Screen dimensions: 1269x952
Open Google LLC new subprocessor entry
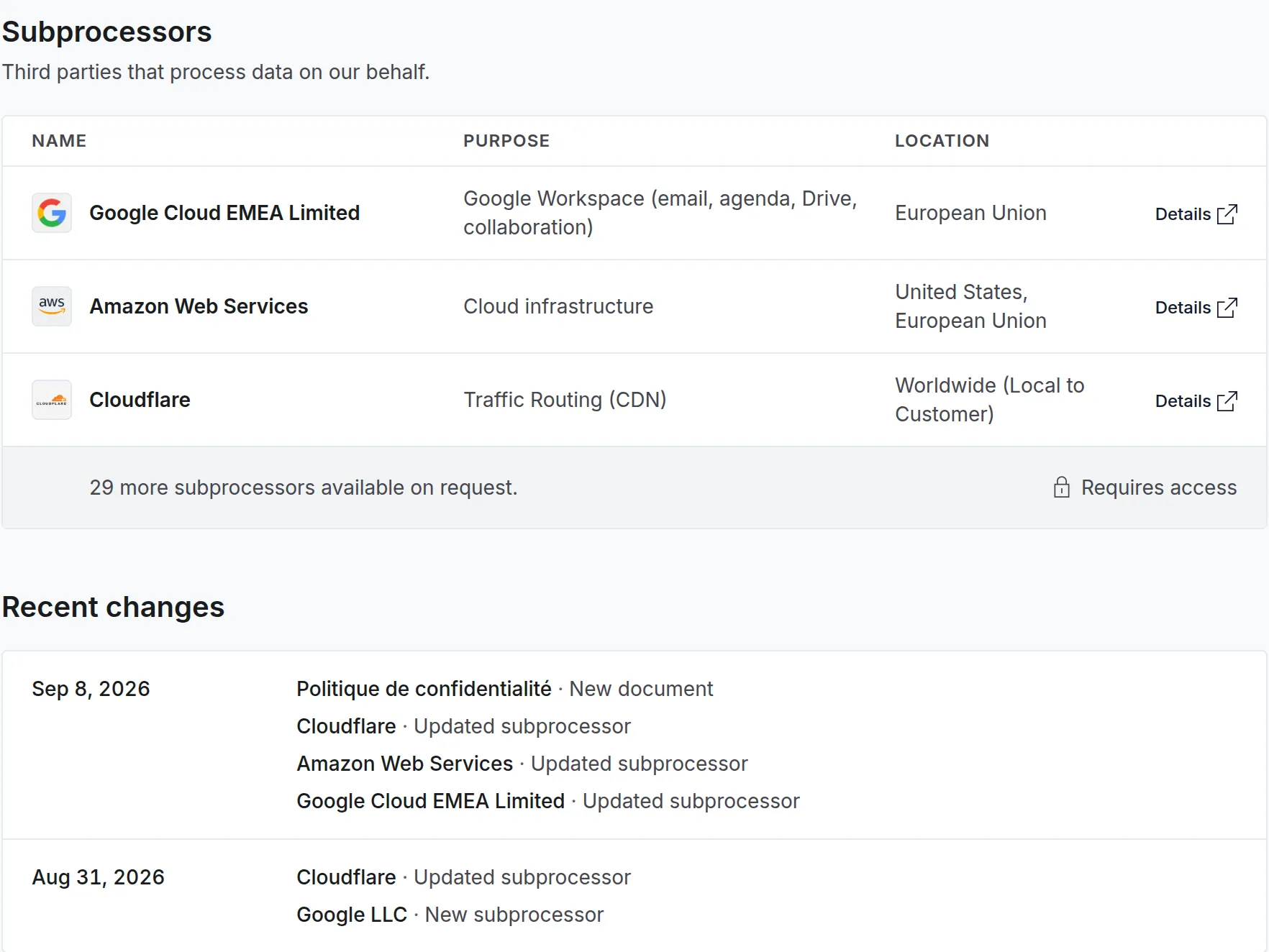click(450, 915)
